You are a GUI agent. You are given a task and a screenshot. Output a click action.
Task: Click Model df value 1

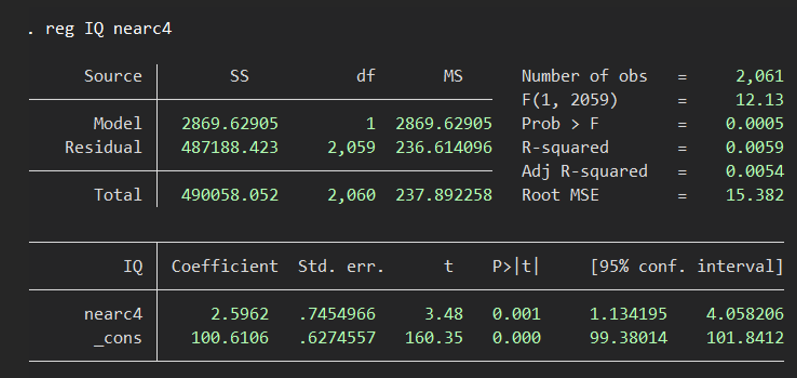click(371, 123)
